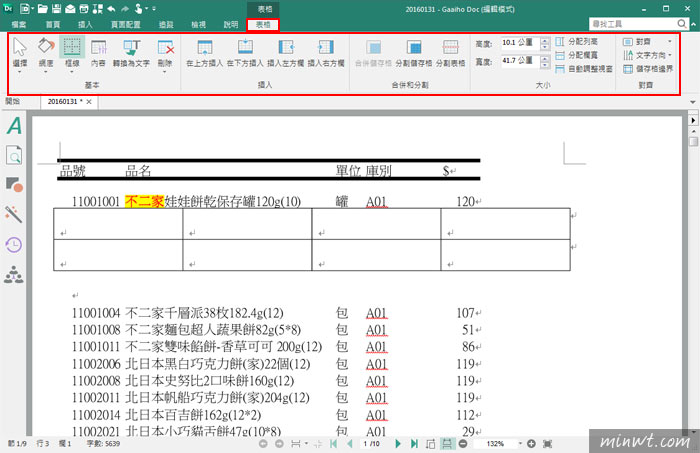
Task: Click 儲存格邊界 cell margins
Action: 648,69
